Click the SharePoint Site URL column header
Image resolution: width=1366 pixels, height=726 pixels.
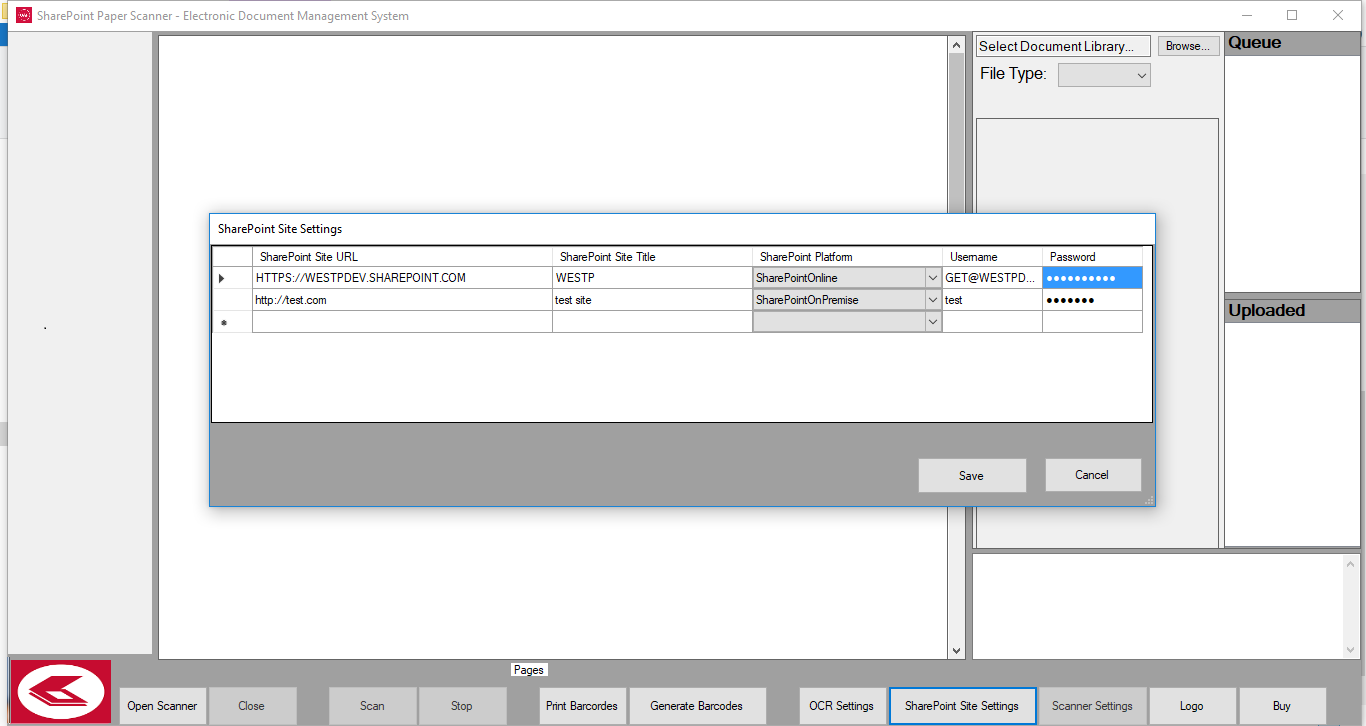point(402,257)
